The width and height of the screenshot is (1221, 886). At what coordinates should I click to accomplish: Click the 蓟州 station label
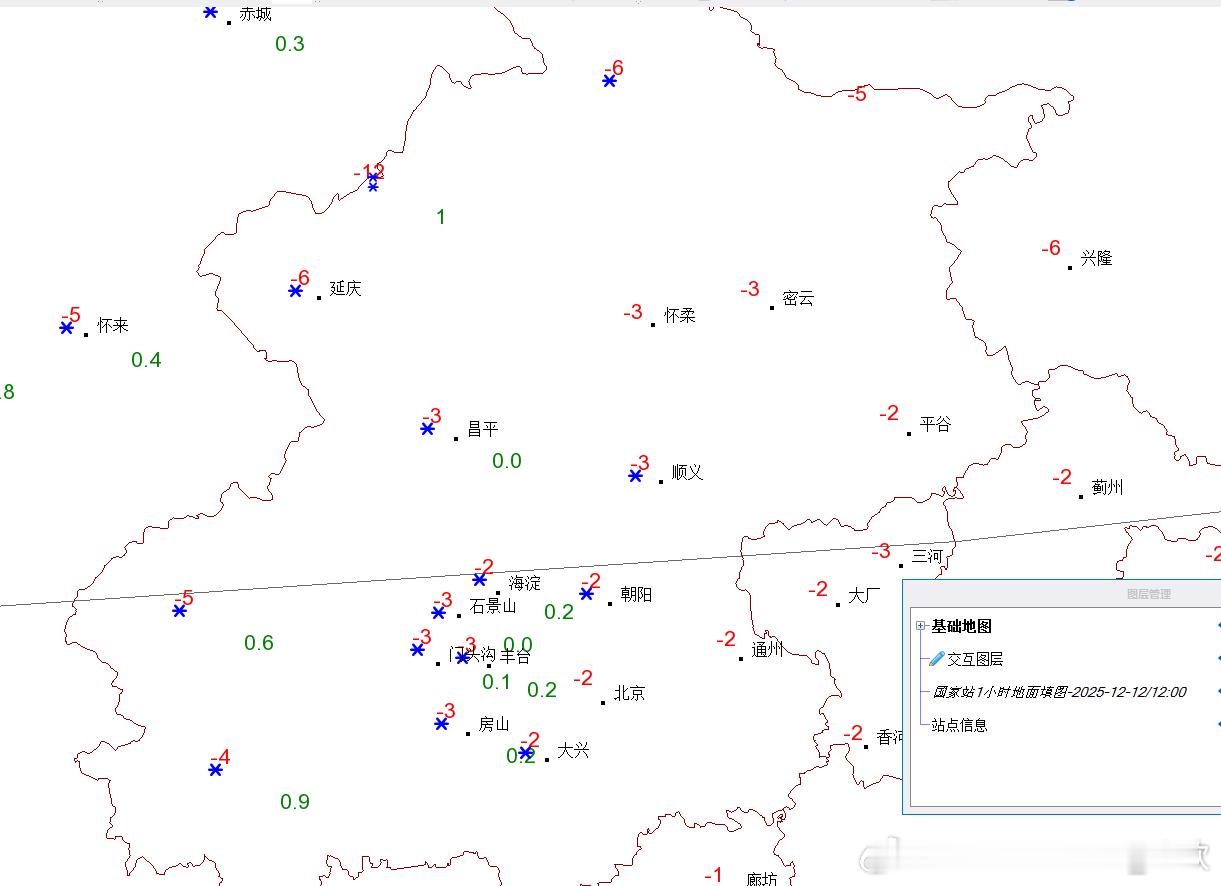(1107, 487)
